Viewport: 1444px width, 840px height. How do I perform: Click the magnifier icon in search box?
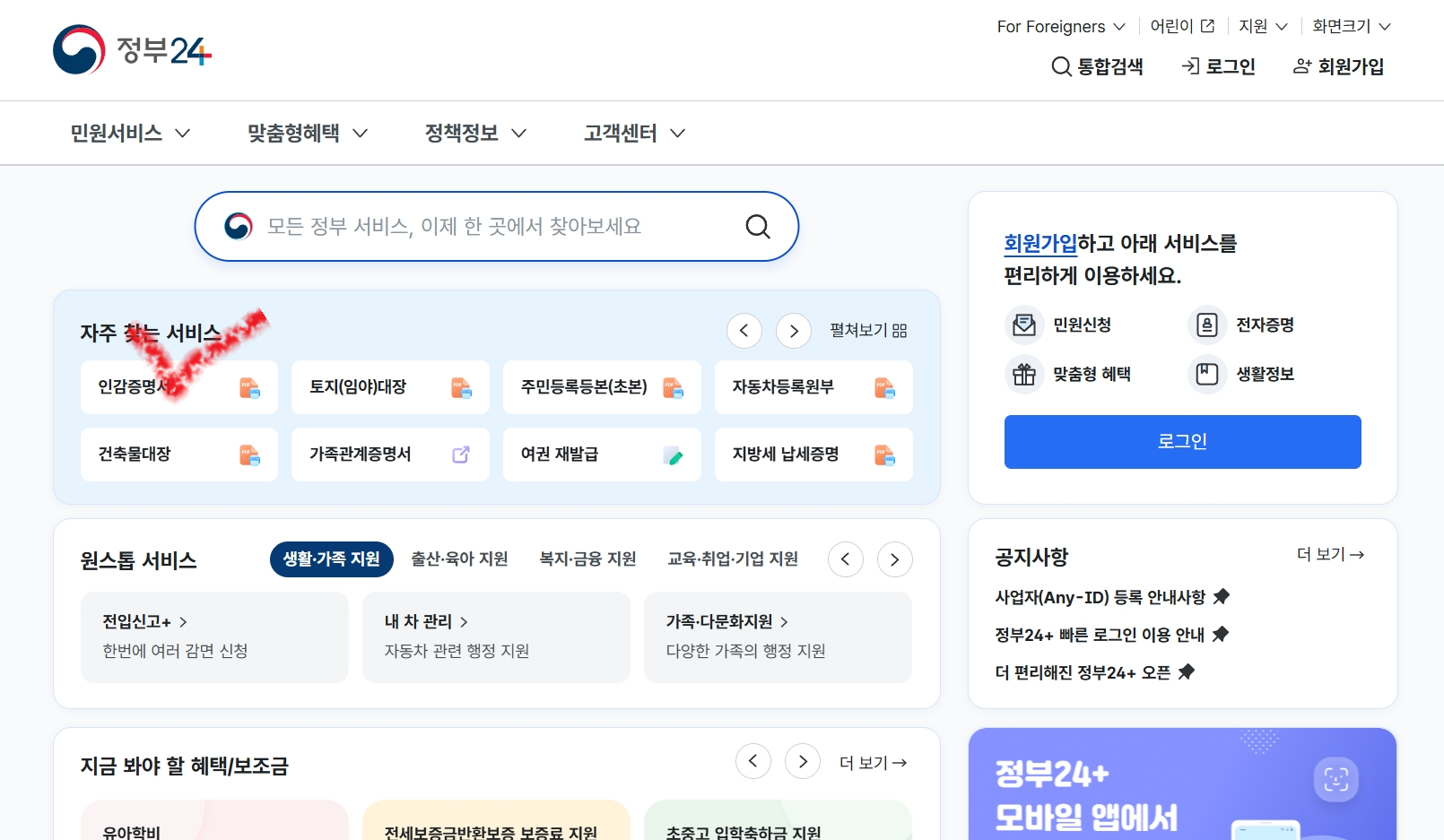758,227
